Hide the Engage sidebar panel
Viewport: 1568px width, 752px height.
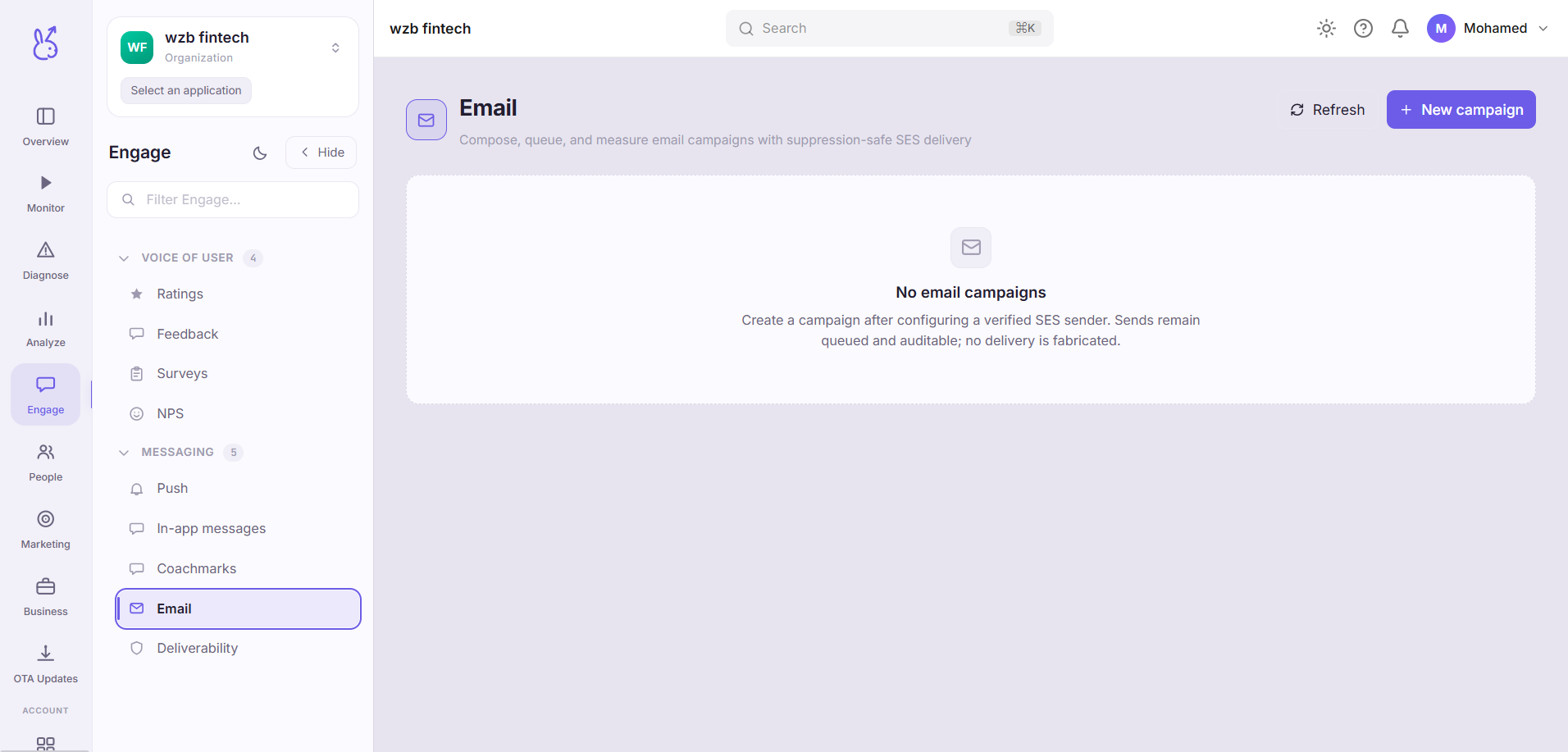(x=321, y=153)
